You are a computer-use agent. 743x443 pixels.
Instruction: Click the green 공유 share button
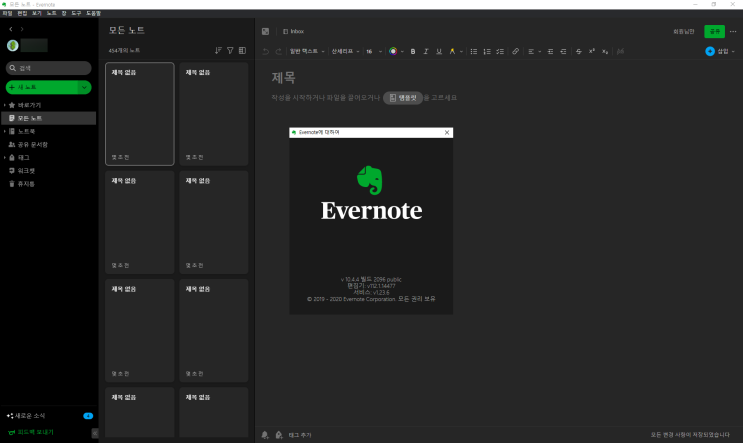(715, 31)
